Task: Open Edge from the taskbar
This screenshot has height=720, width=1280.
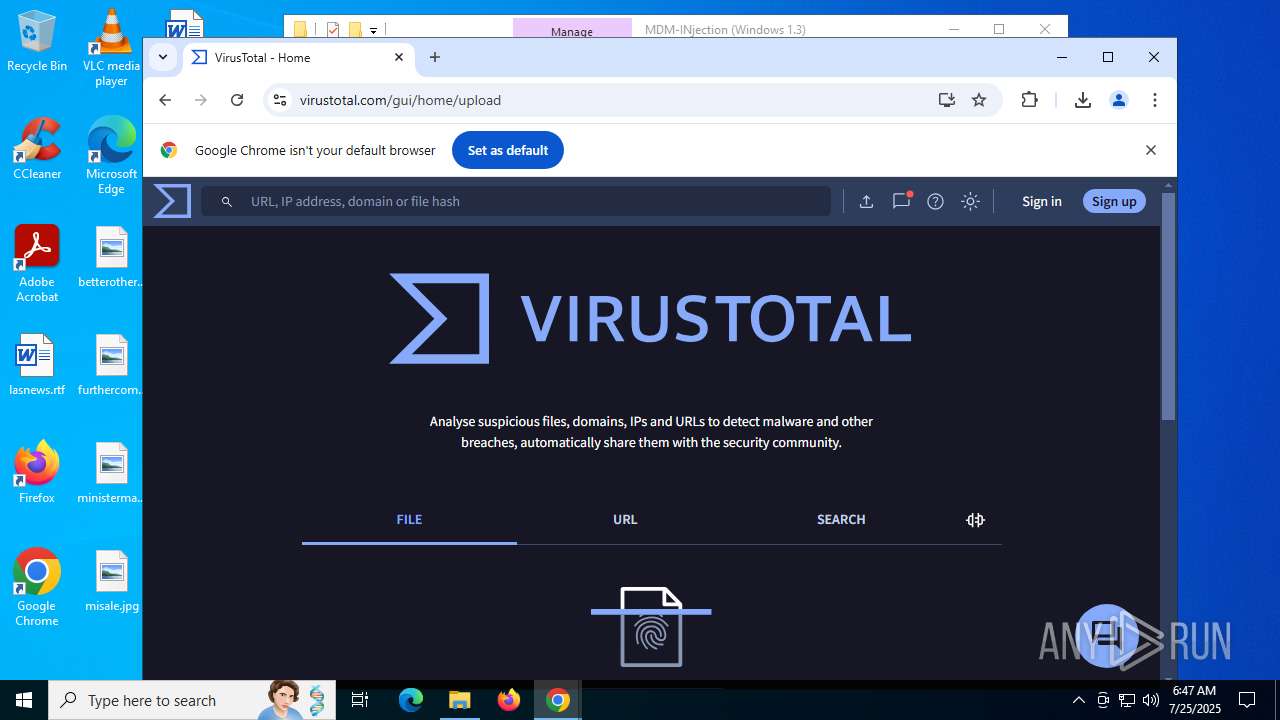Action: coord(411,700)
